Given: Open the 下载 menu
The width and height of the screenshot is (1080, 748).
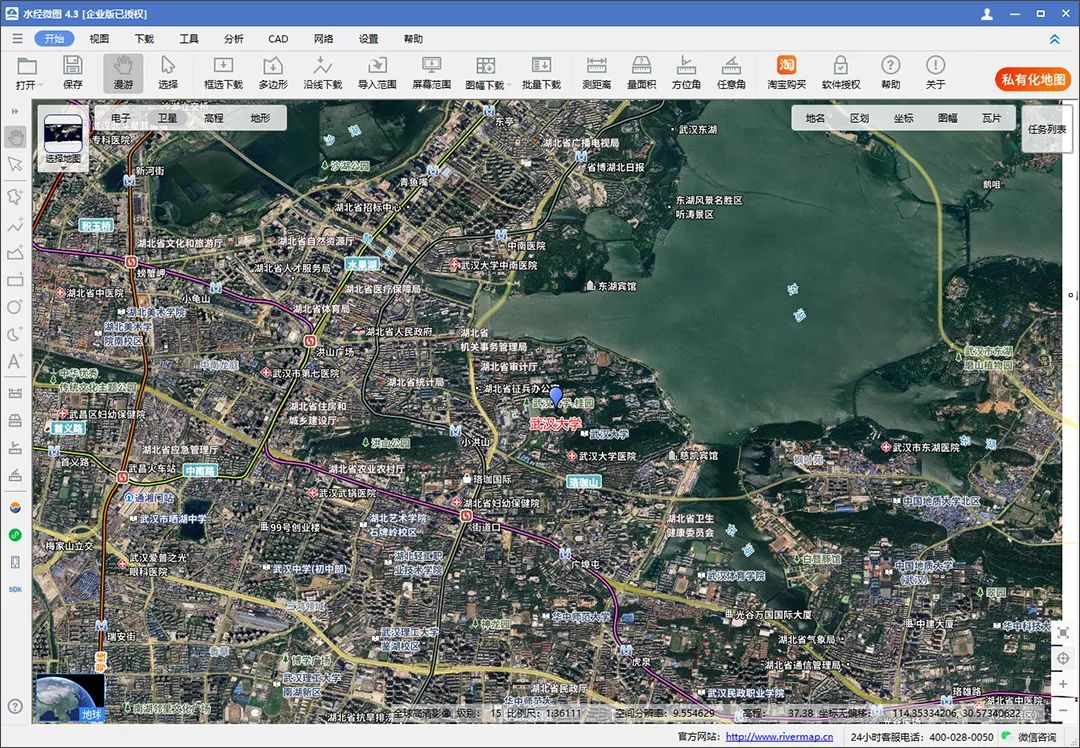Looking at the screenshot, I should click(144, 39).
